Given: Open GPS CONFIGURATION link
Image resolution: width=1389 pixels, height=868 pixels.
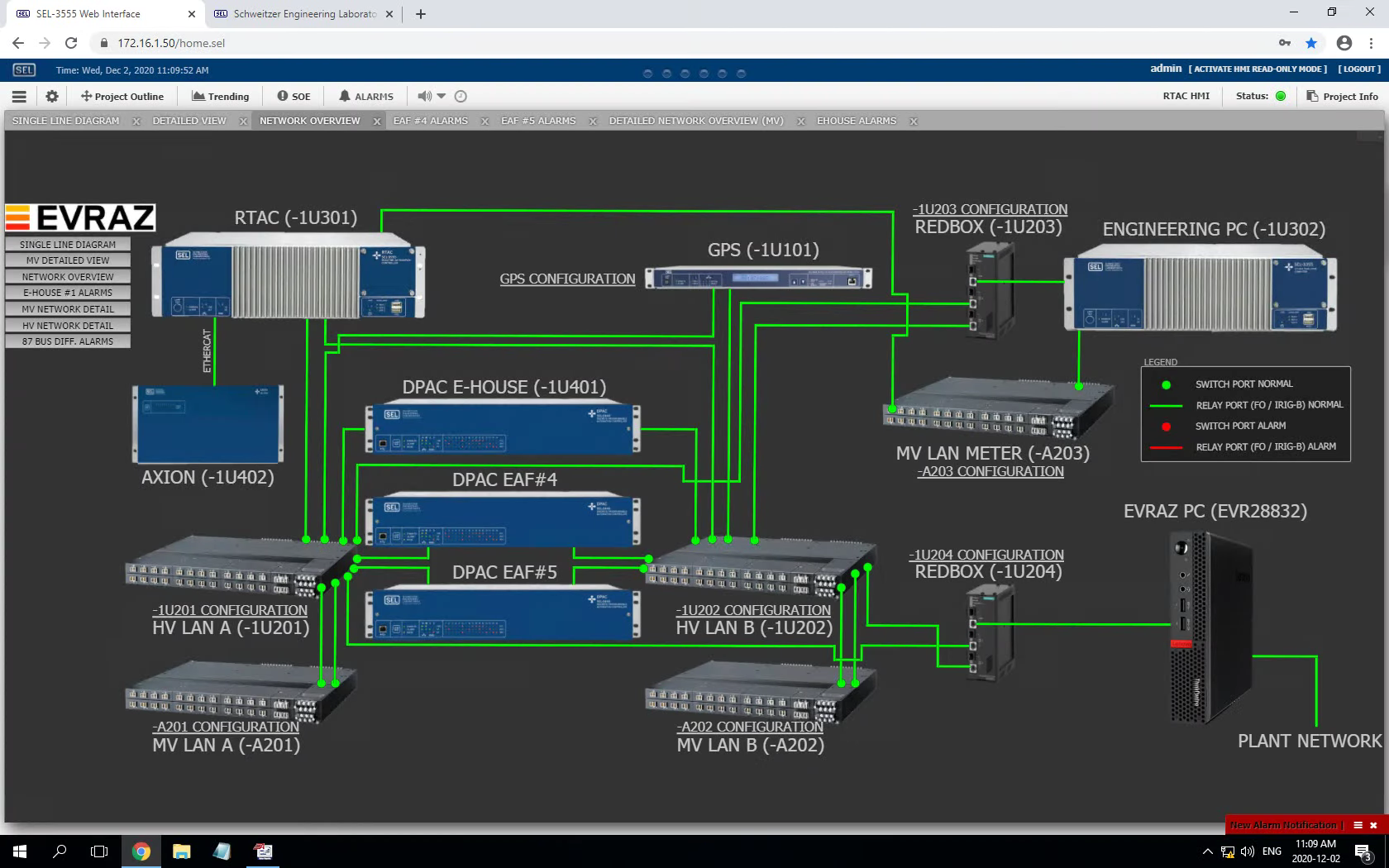Looking at the screenshot, I should (567, 279).
